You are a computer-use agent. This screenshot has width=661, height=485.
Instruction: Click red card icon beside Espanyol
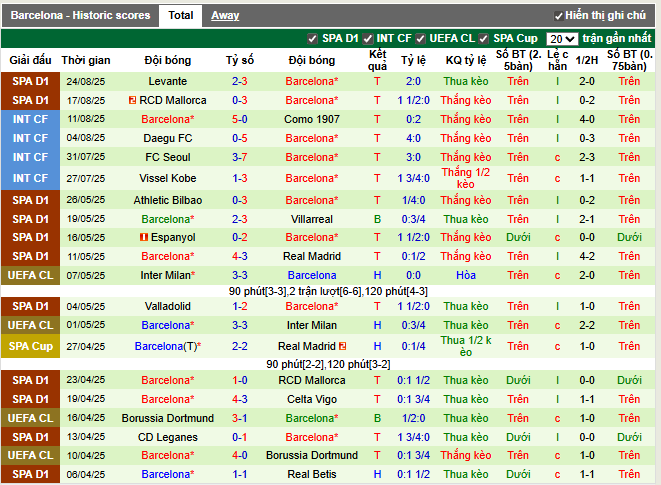(144, 237)
